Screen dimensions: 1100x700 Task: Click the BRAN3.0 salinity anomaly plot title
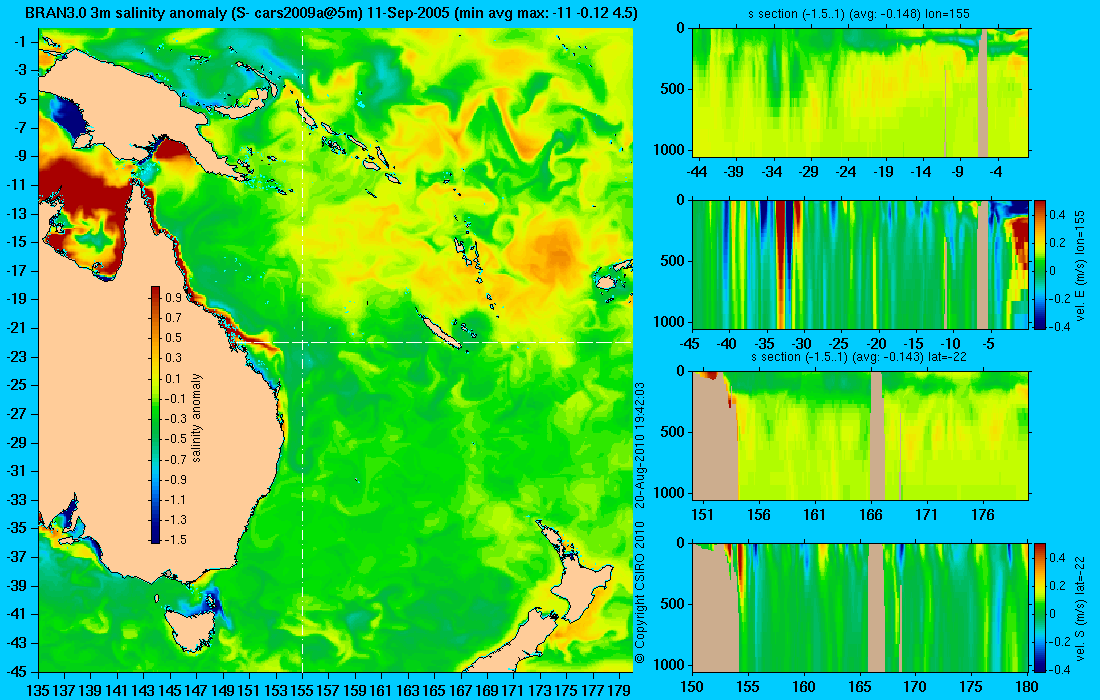[x=331, y=13]
